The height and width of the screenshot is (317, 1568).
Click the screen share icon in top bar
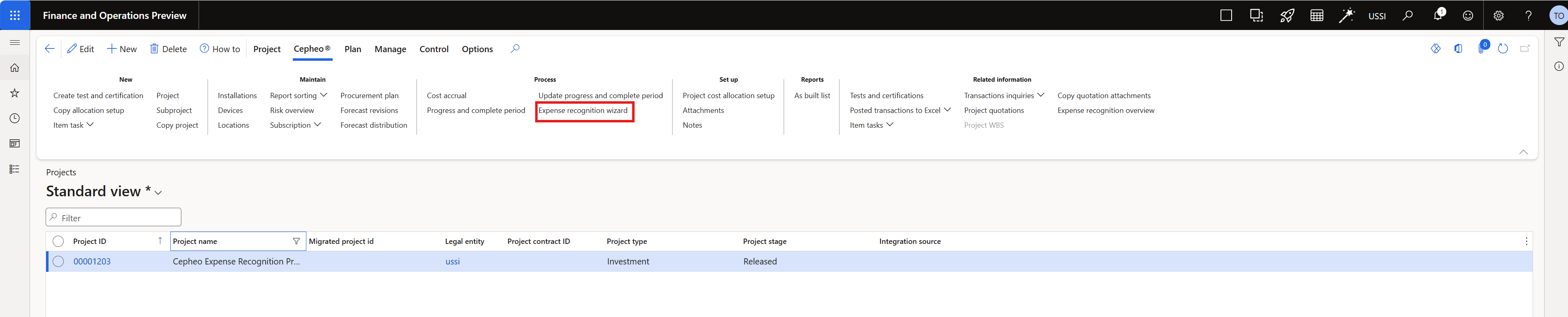click(1257, 16)
